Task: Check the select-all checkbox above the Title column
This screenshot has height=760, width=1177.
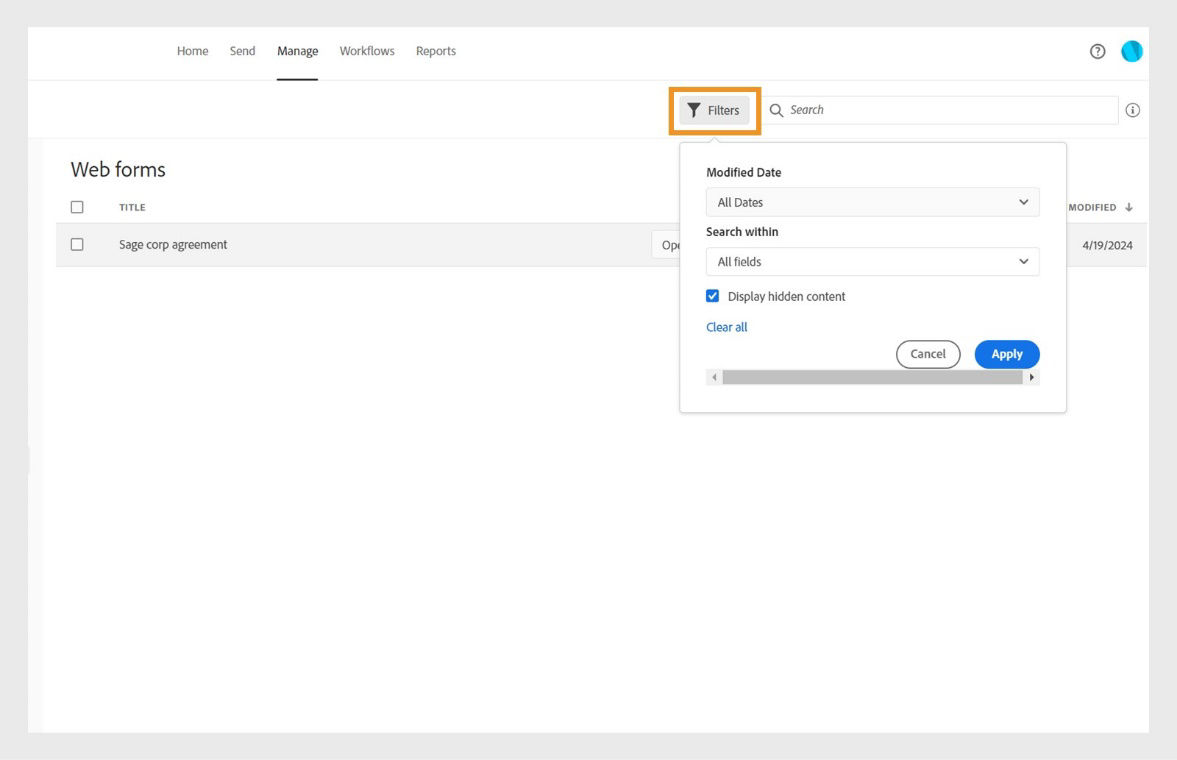Action: point(77,206)
